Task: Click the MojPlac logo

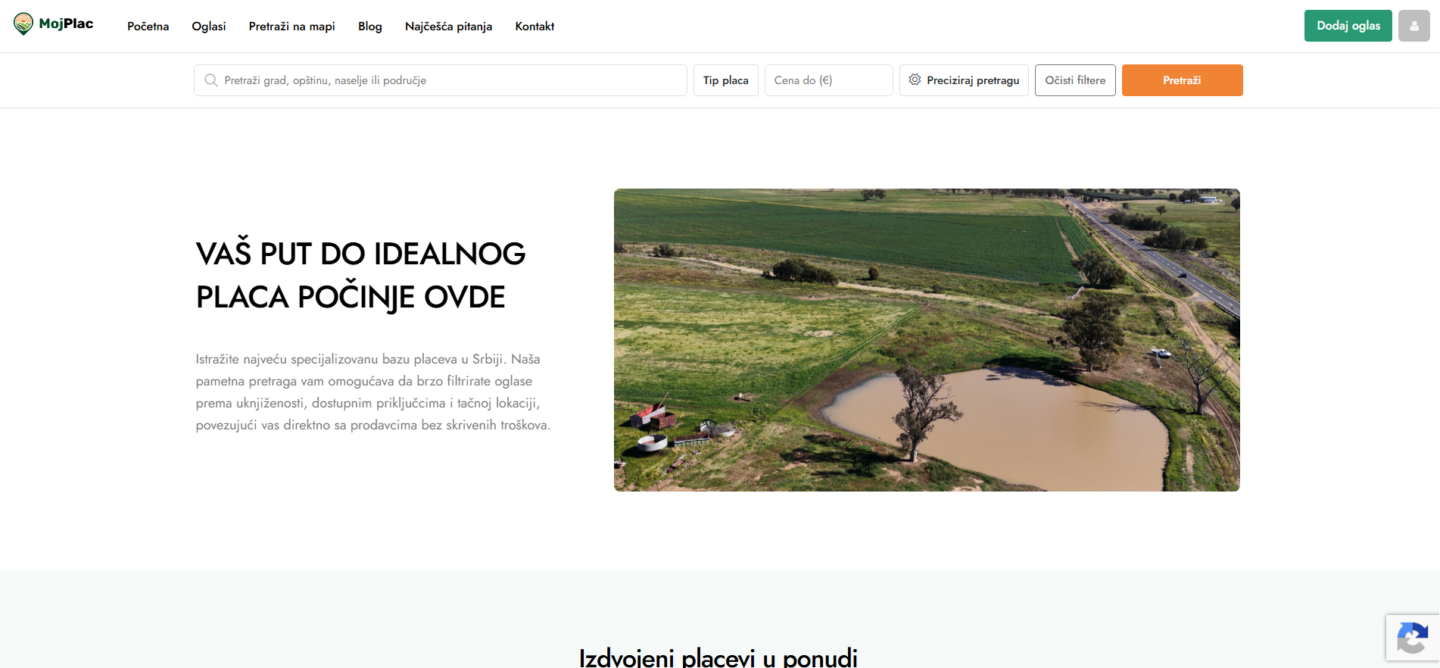Action: 53,25
